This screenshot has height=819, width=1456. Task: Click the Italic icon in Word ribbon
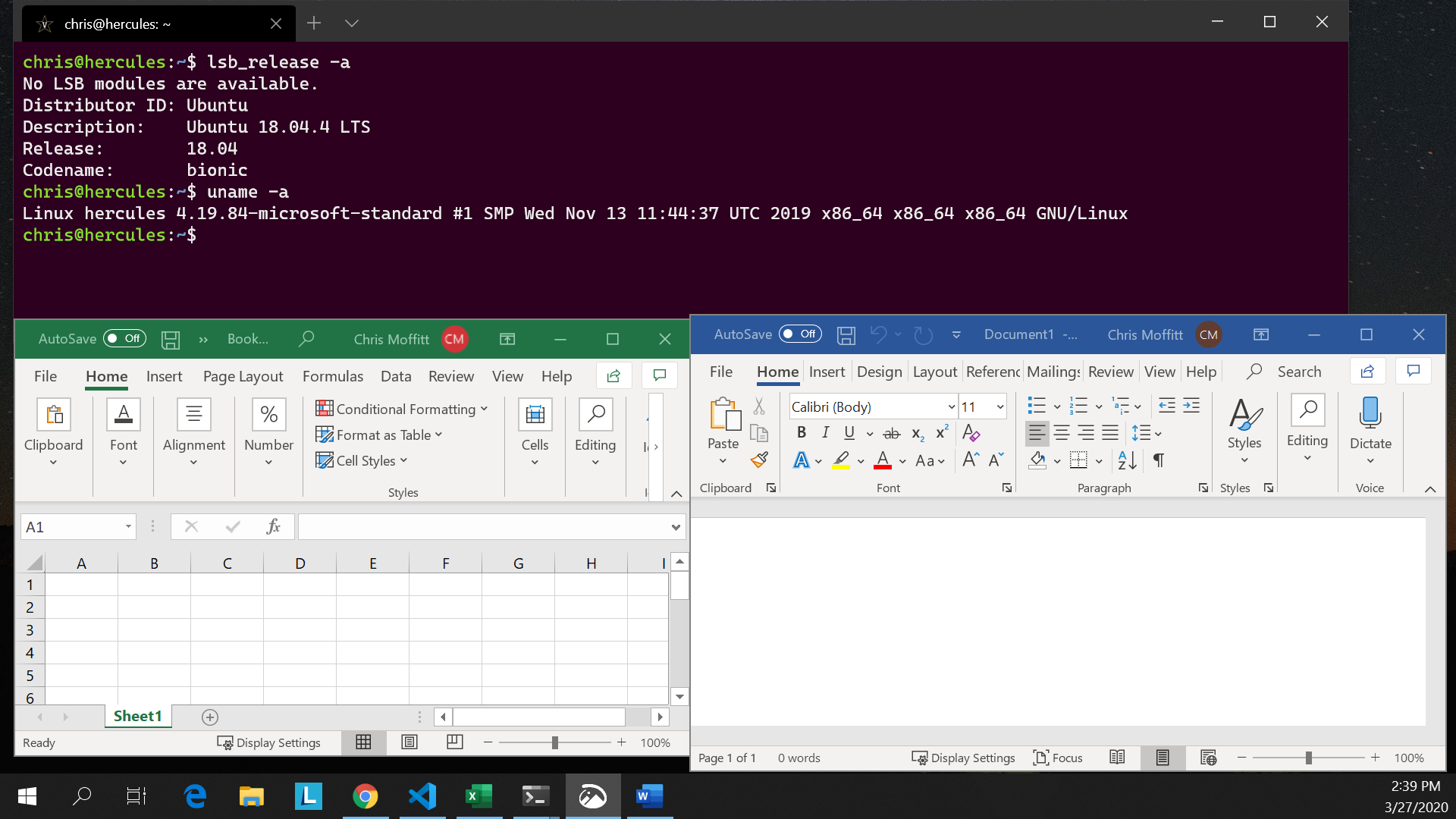824,433
